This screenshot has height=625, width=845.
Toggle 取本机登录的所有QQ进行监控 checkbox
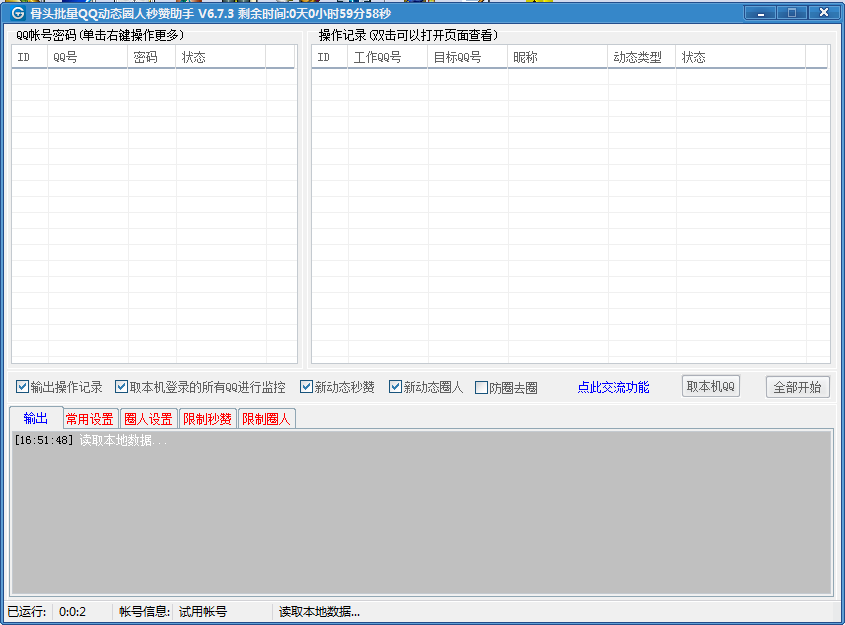tap(121, 387)
